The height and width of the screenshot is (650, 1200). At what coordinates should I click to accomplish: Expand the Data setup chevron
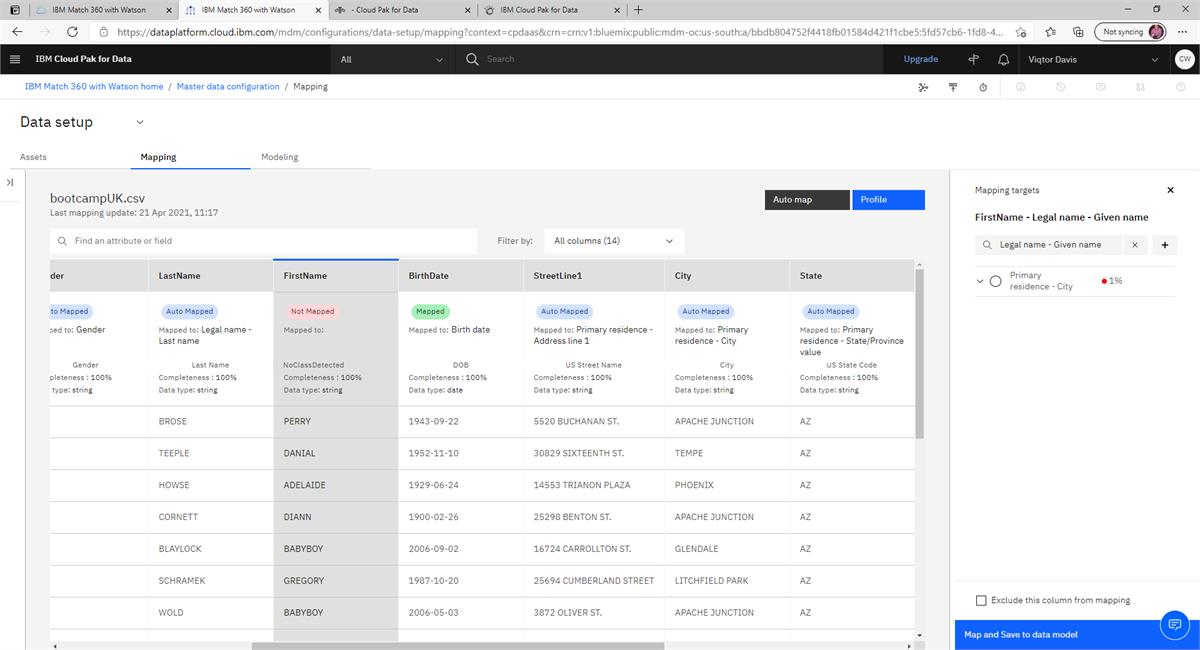click(x=139, y=122)
